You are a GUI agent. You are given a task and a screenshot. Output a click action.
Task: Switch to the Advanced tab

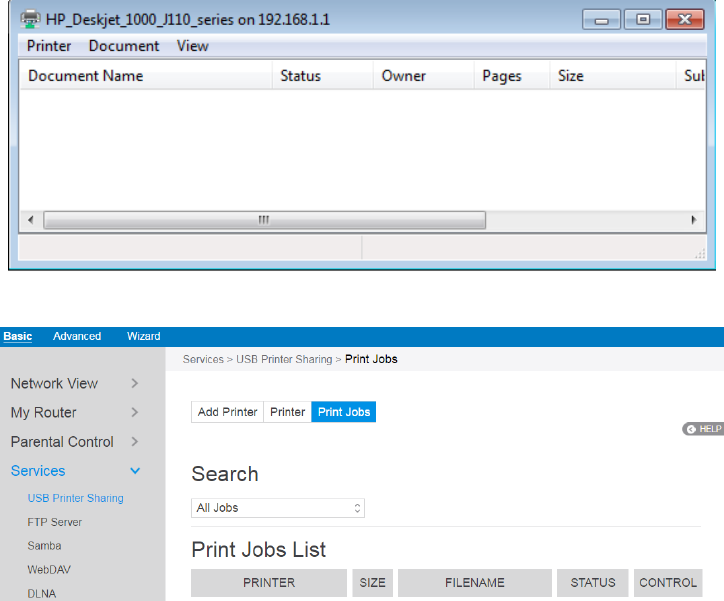(x=77, y=336)
